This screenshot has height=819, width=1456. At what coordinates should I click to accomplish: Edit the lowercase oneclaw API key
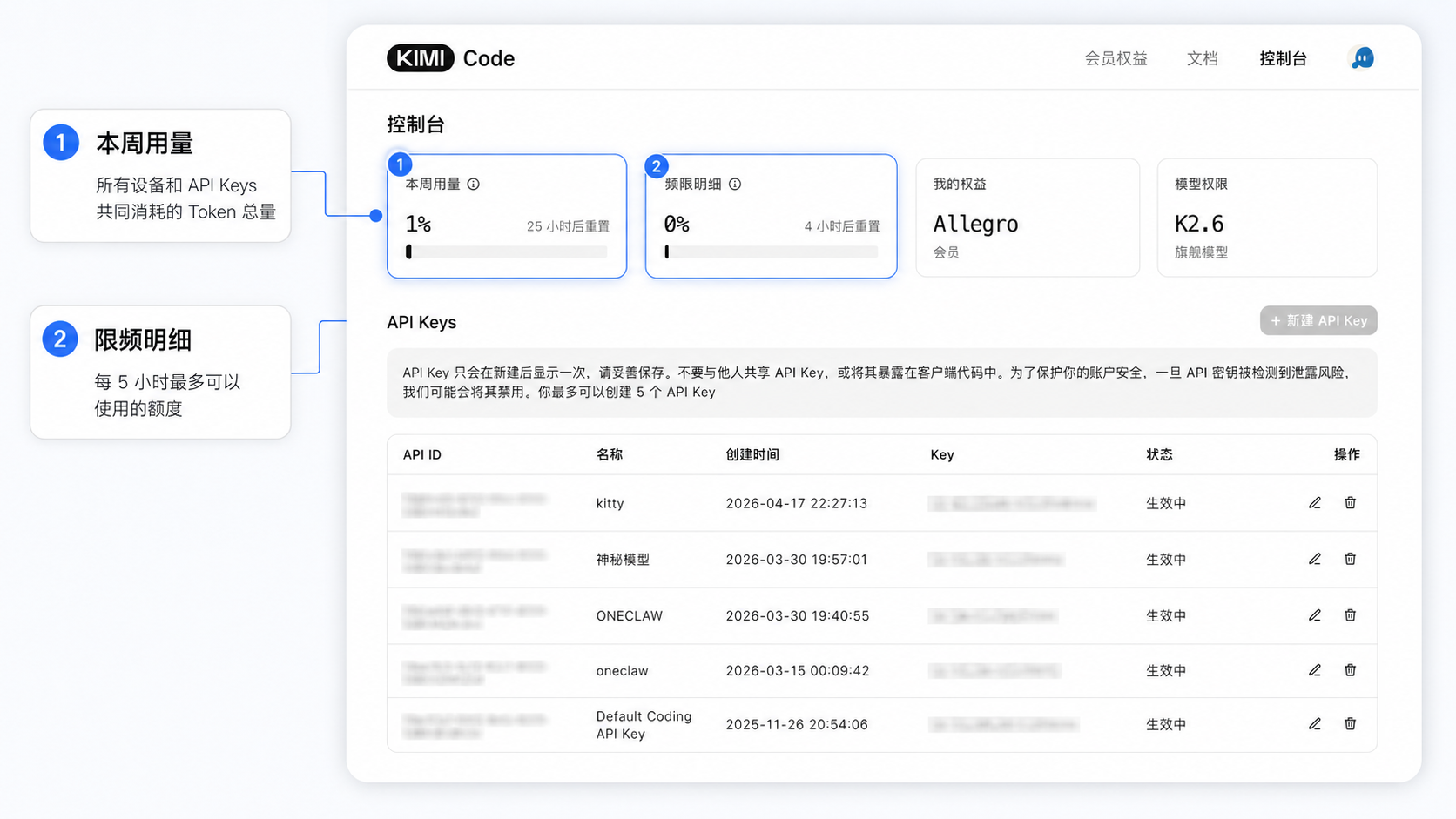pyautogui.click(x=1315, y=670)
